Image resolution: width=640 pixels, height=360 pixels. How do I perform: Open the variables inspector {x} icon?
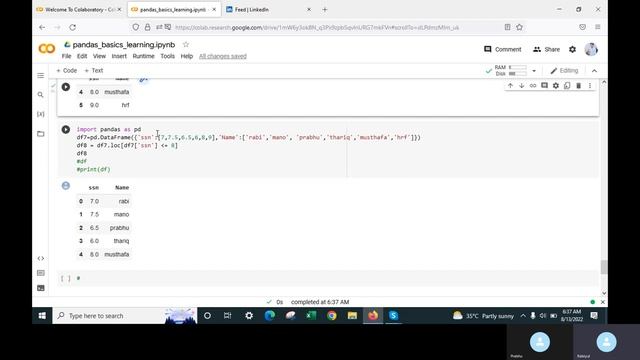40,114
